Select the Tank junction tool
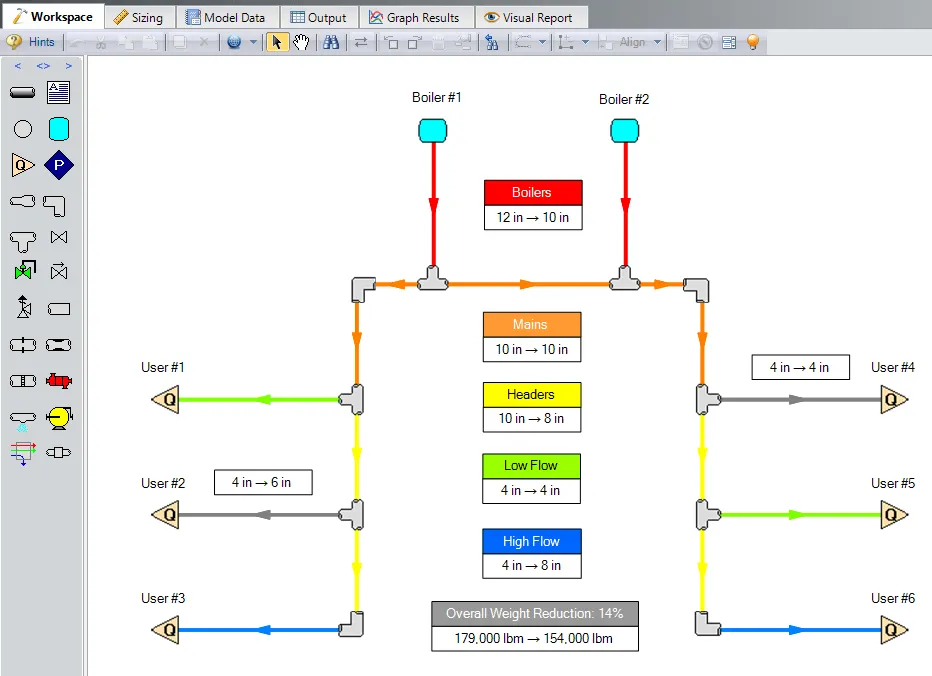 click(x=58, y=130)
